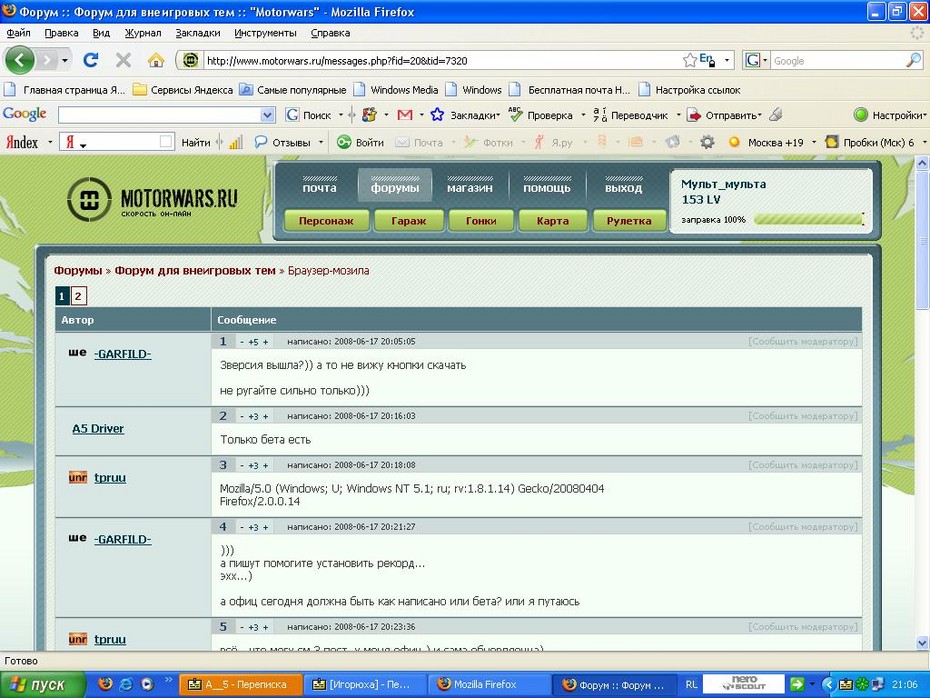Click the выход site tab
The height and width of the screenshot is (698, 930).
[623, 186]
